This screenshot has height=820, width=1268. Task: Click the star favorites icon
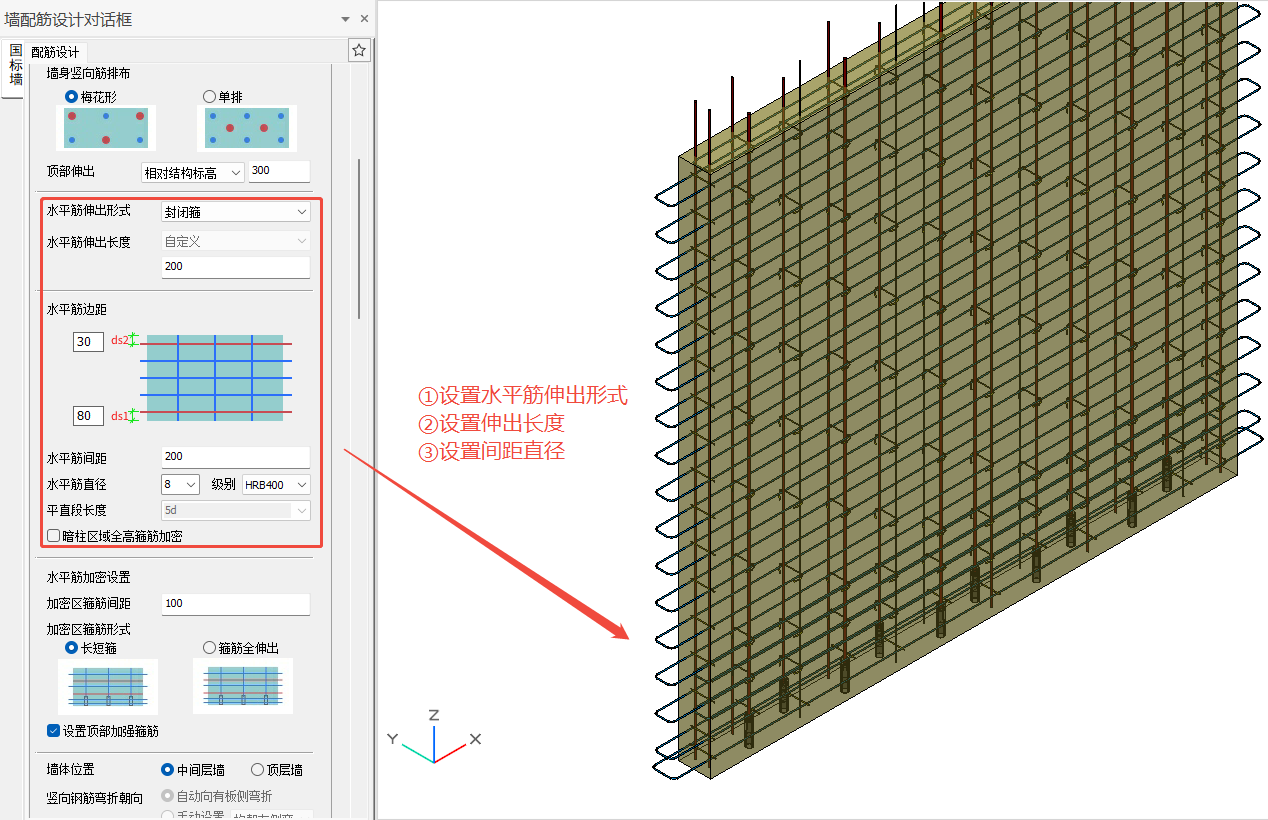359,51
